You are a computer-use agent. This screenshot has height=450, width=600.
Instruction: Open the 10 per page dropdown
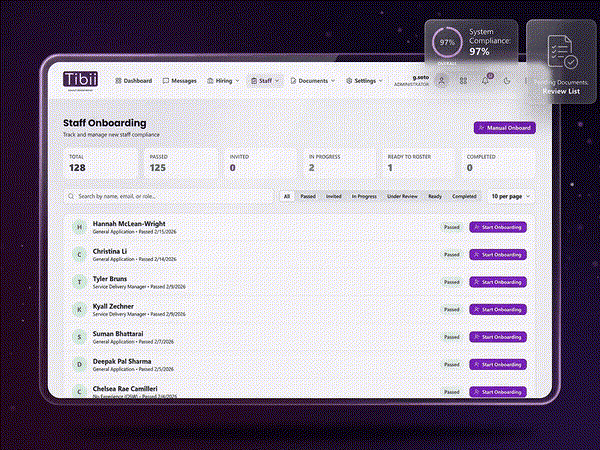[511, 196]
